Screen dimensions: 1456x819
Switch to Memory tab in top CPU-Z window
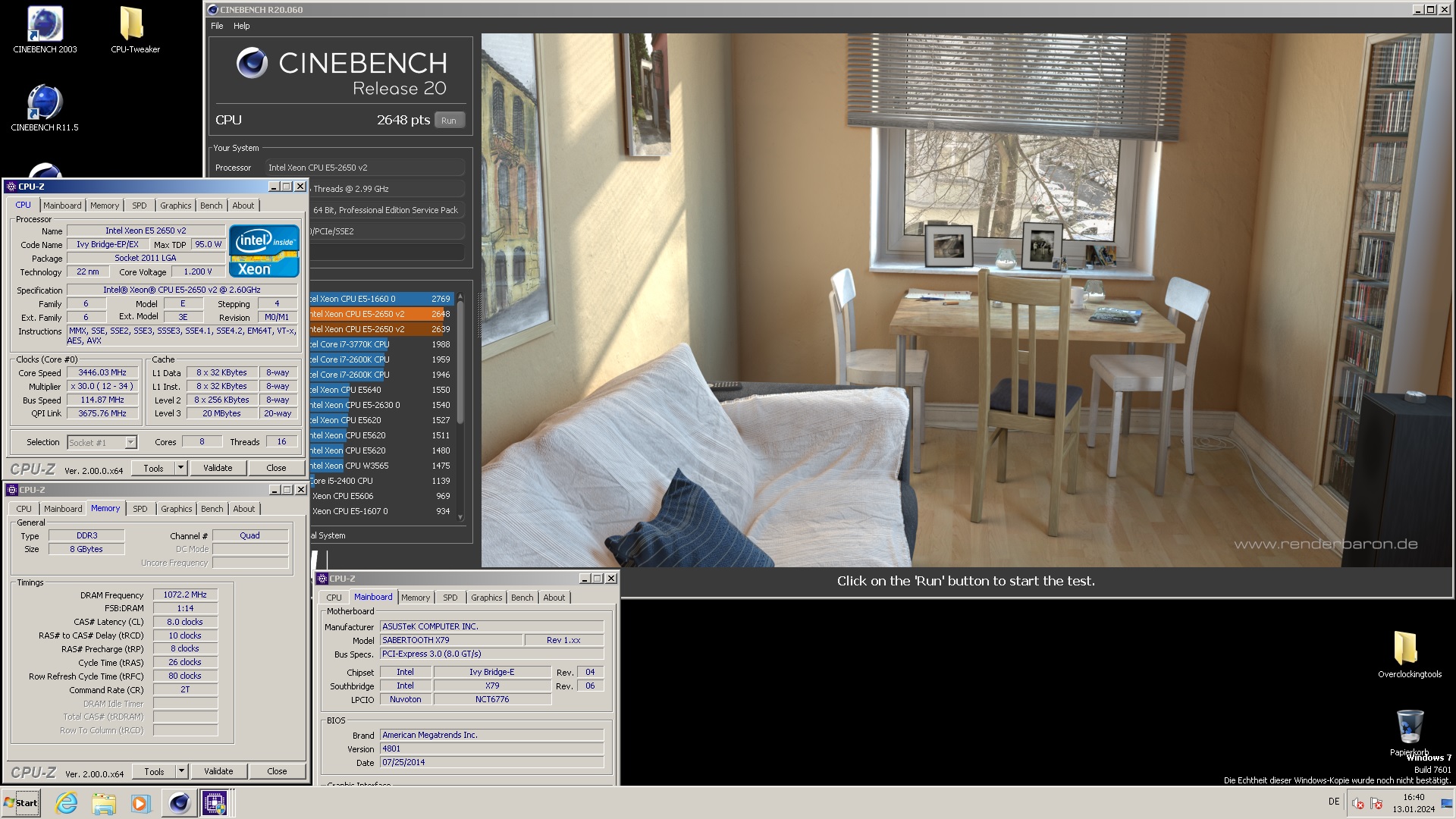(x=105, y=206)
